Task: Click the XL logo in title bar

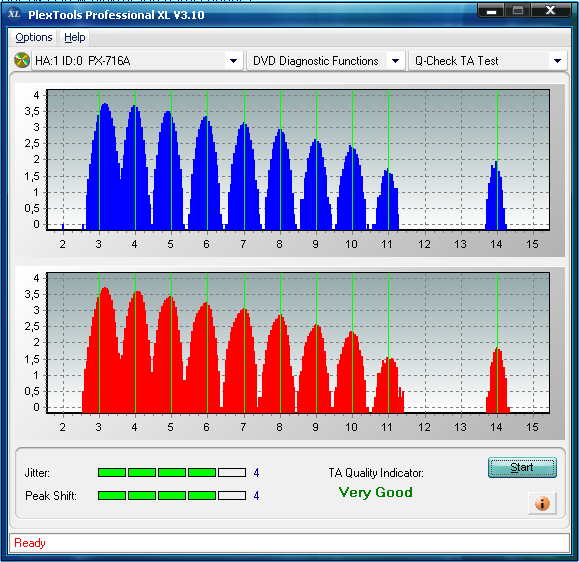Action: (x=14, y=14)
